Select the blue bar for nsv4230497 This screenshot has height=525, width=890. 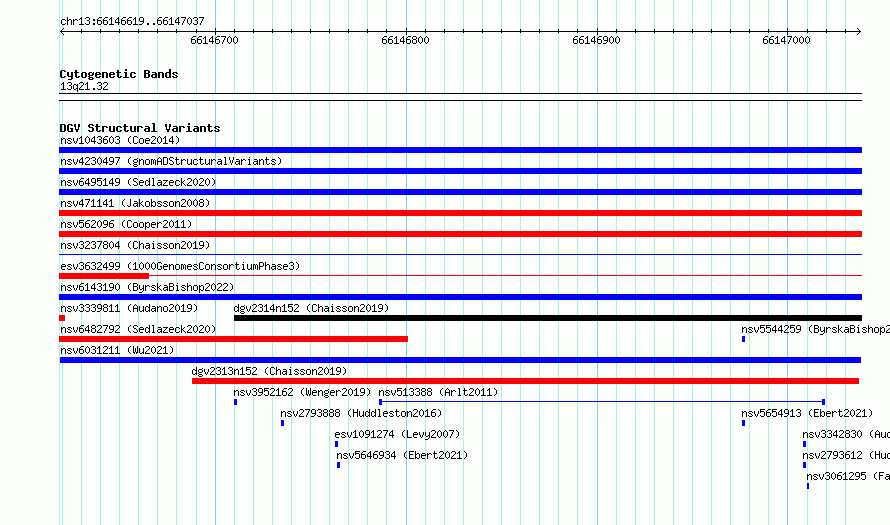click(x=460, y=171)
